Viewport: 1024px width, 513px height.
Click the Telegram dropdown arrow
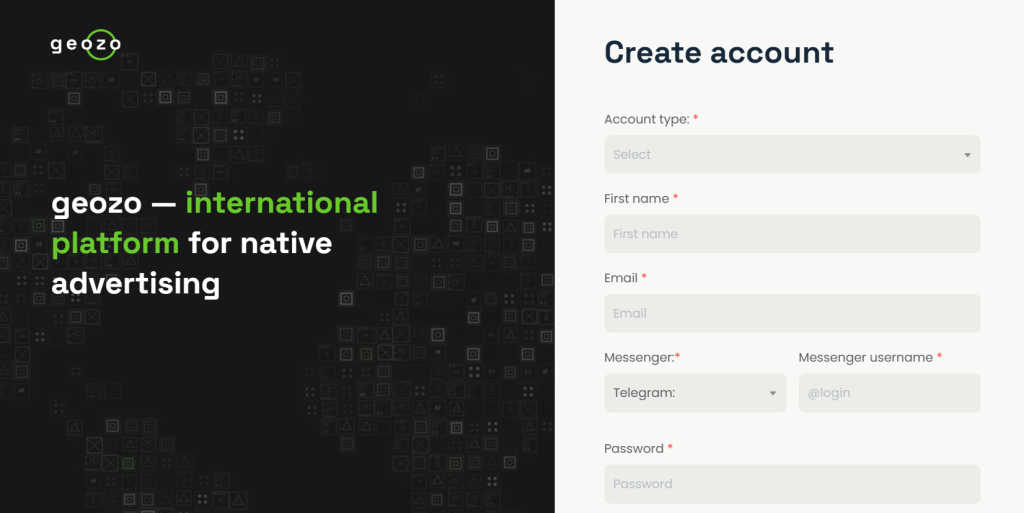point(773,394)
